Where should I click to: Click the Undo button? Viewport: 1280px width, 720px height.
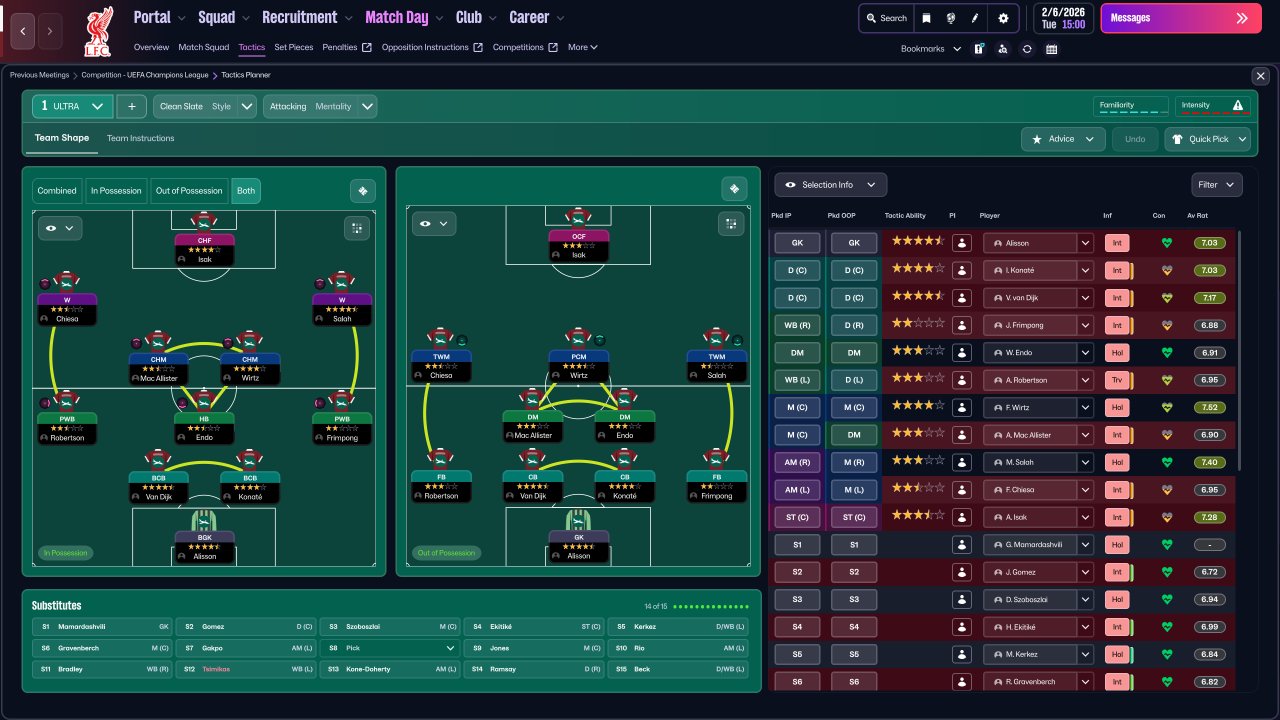(x=1135, y=139)
